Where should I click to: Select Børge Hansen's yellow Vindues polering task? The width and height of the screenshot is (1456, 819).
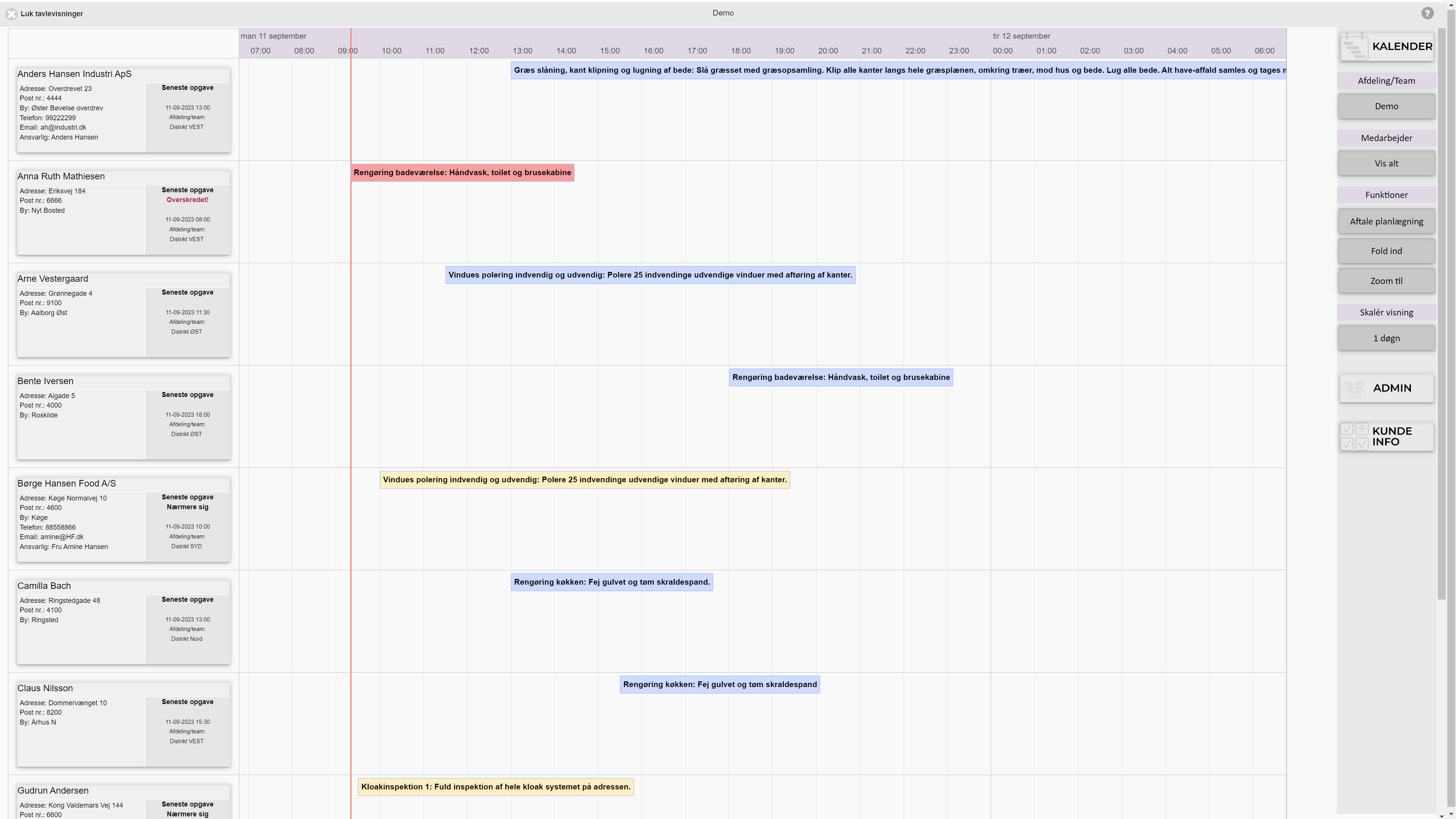coord(584,479)
